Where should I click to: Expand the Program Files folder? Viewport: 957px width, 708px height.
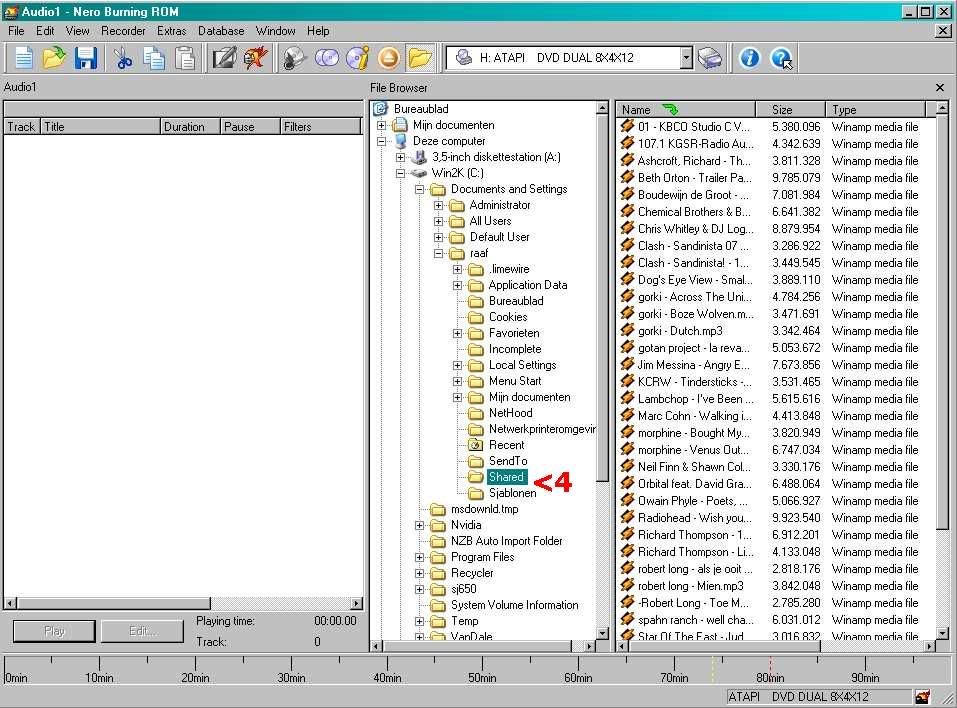(x=419, y=557)
